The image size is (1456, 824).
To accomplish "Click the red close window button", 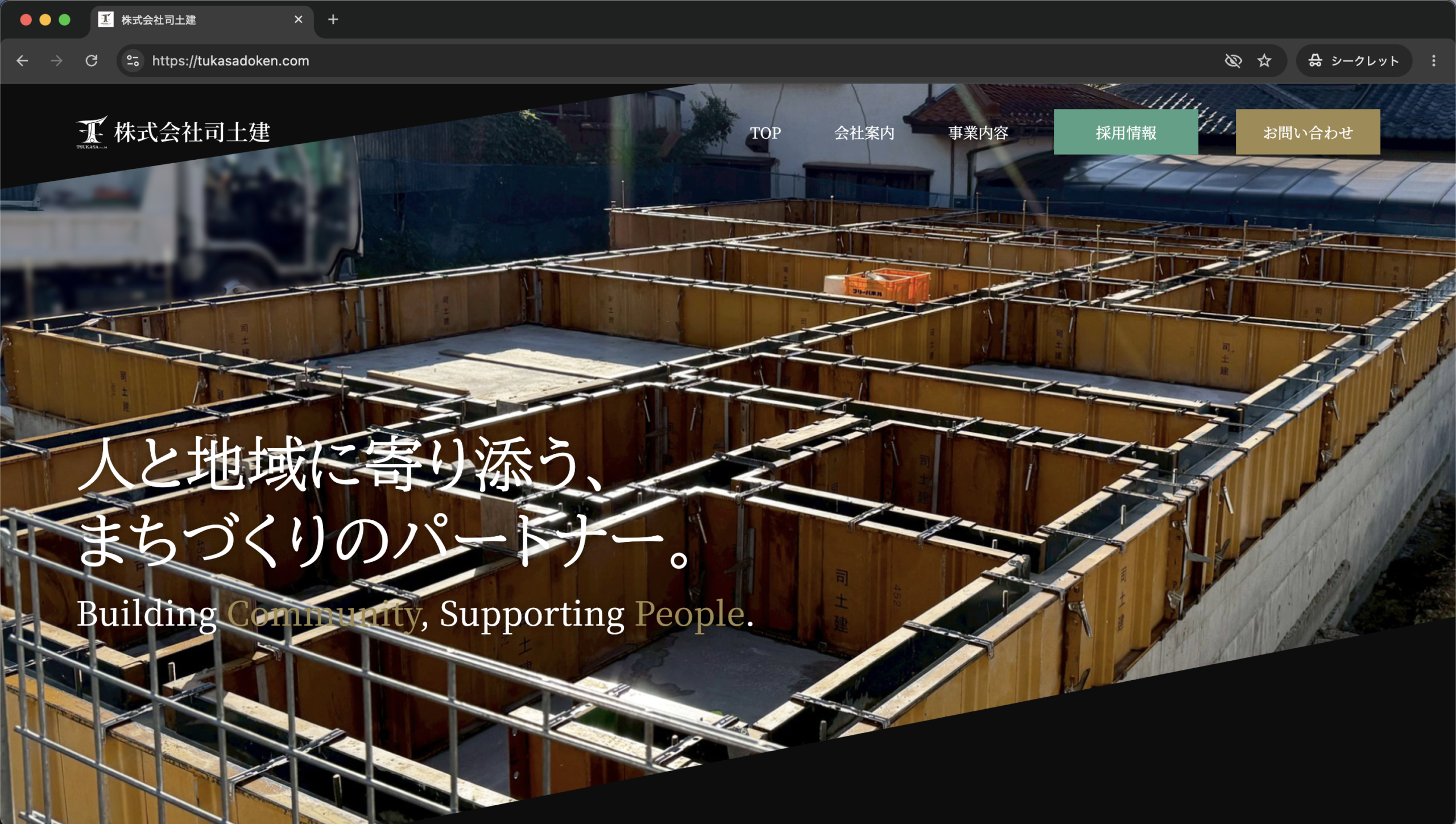I will tap(26, 20).
